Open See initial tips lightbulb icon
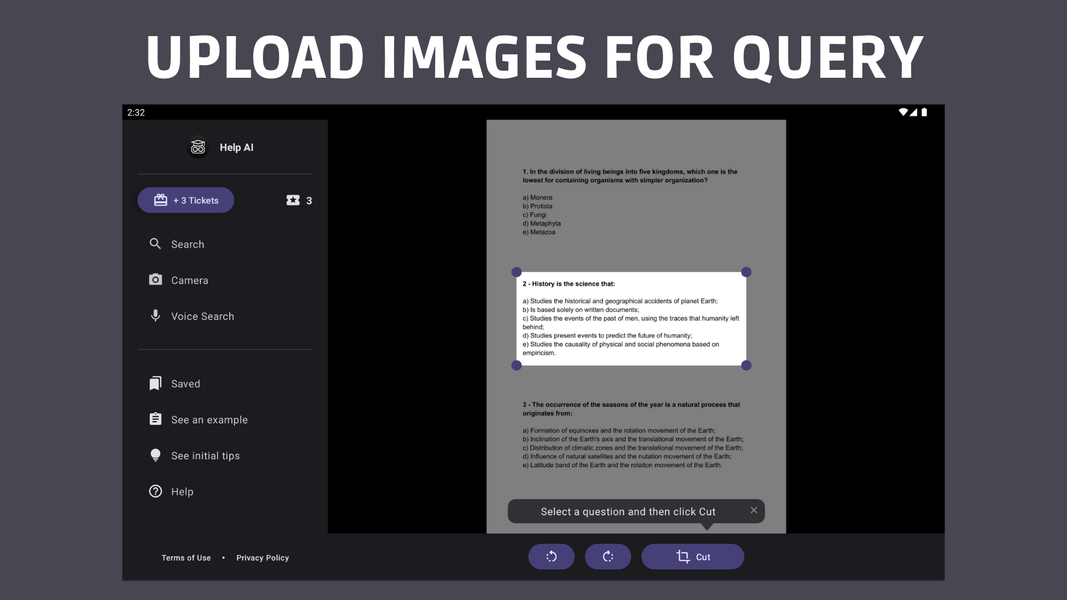This screenshot has height=600, width=1067. point(155,455)
